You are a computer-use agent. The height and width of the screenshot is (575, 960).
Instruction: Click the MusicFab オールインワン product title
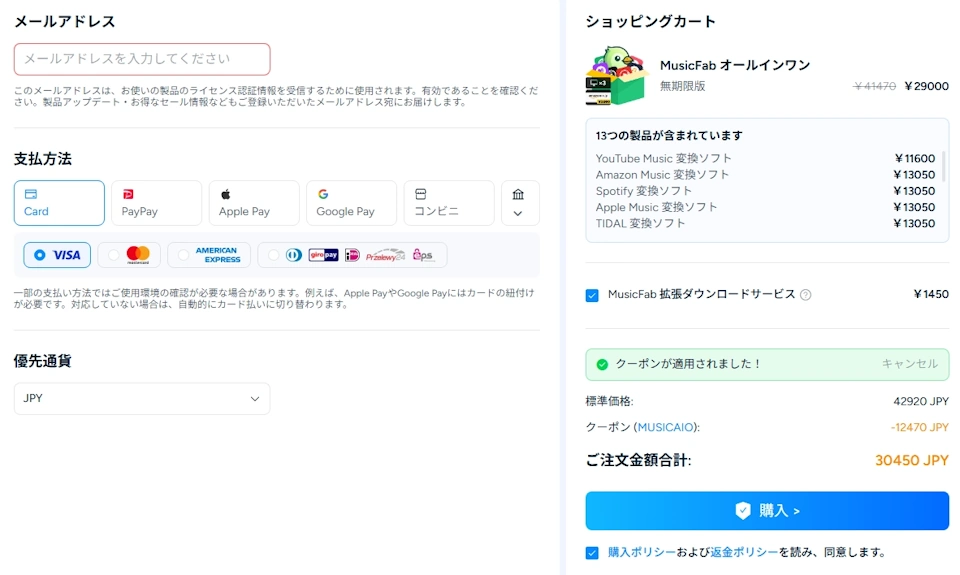coord(735,65)
